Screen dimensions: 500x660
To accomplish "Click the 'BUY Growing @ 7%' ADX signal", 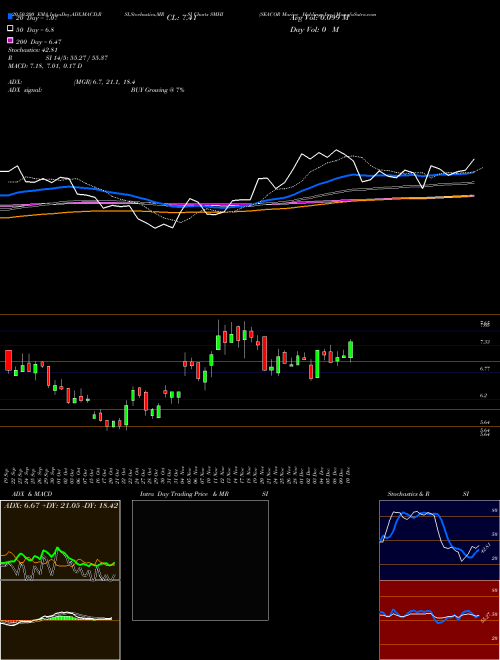I will [x=157, y=90].
